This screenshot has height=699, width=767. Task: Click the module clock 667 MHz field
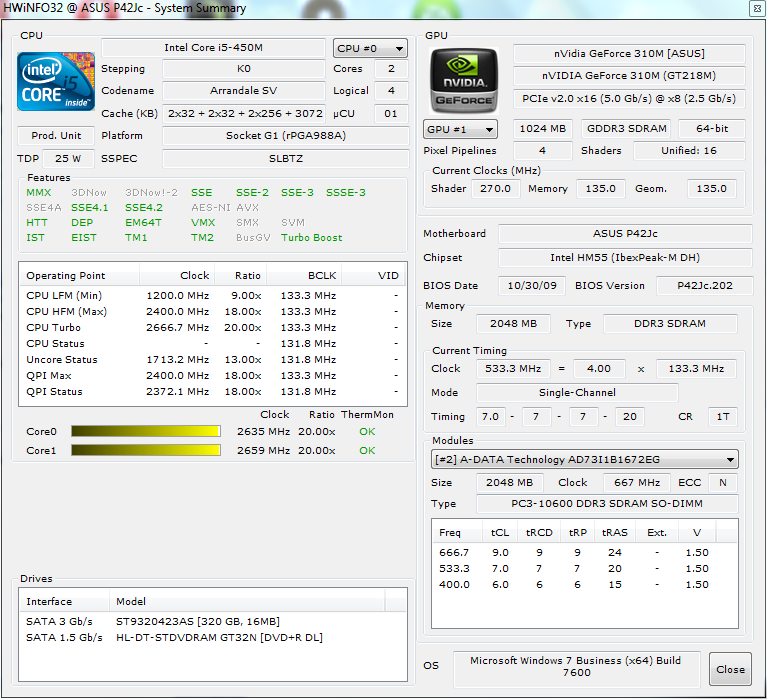point(637,483)
